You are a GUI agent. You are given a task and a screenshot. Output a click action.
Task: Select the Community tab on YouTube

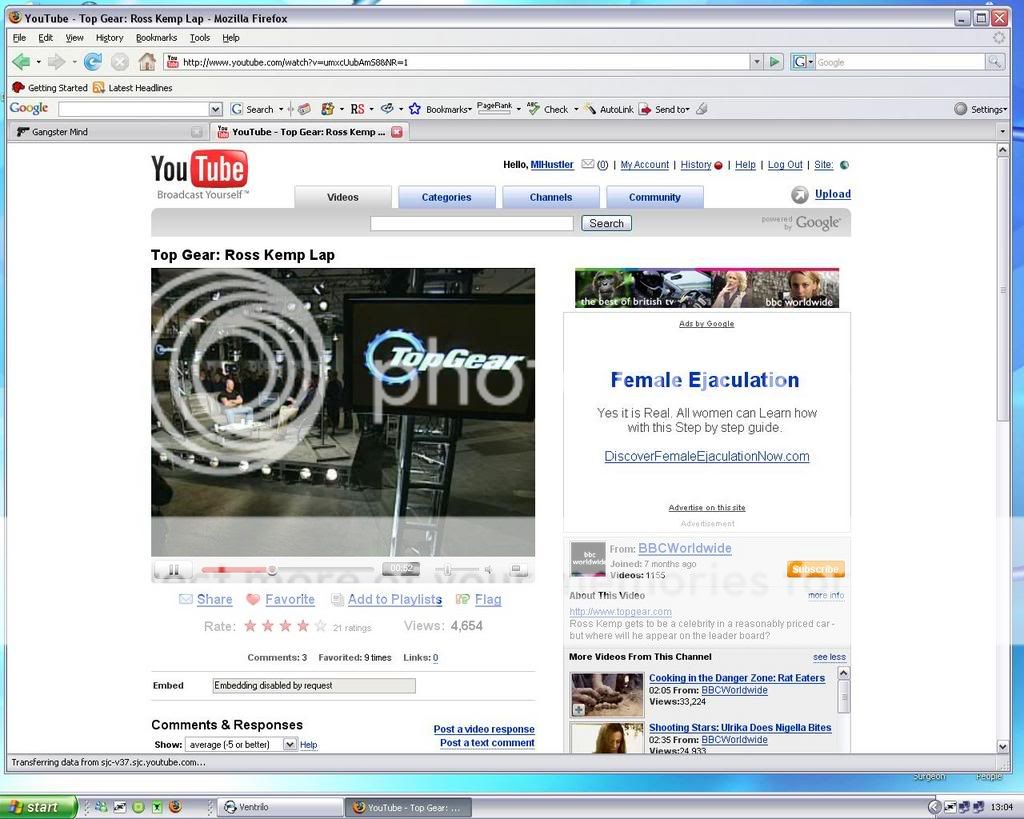(654, 197)
